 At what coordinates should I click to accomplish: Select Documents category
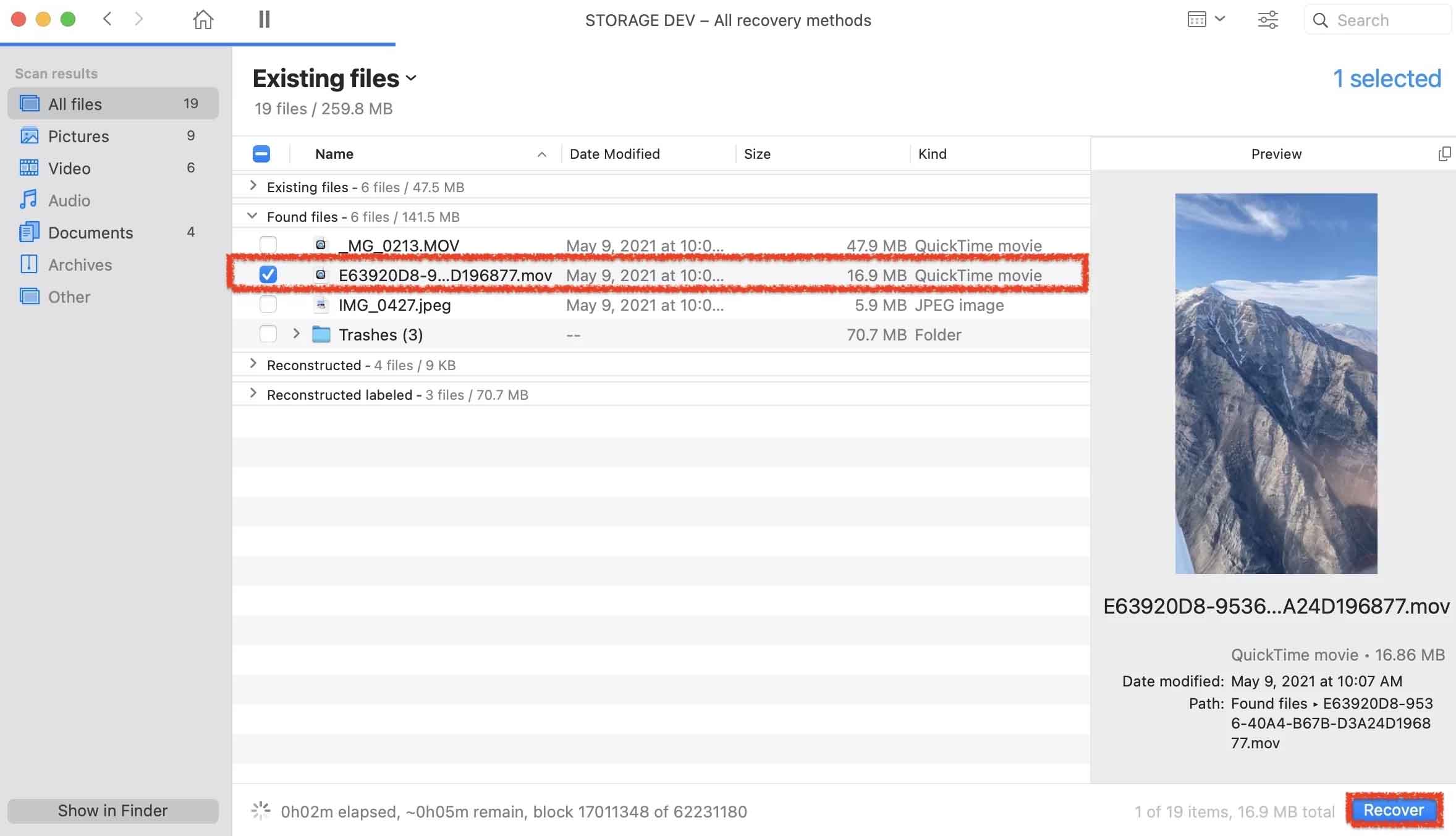pos(113,232)
